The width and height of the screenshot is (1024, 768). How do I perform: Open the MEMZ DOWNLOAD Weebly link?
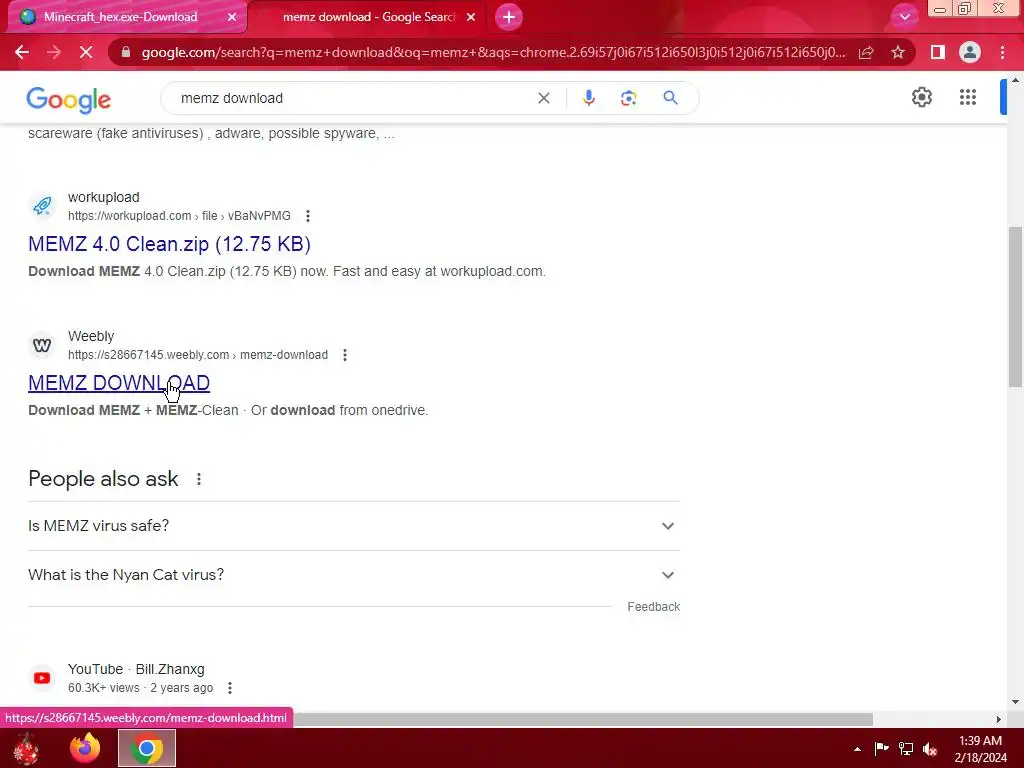[x=119, y=383]
